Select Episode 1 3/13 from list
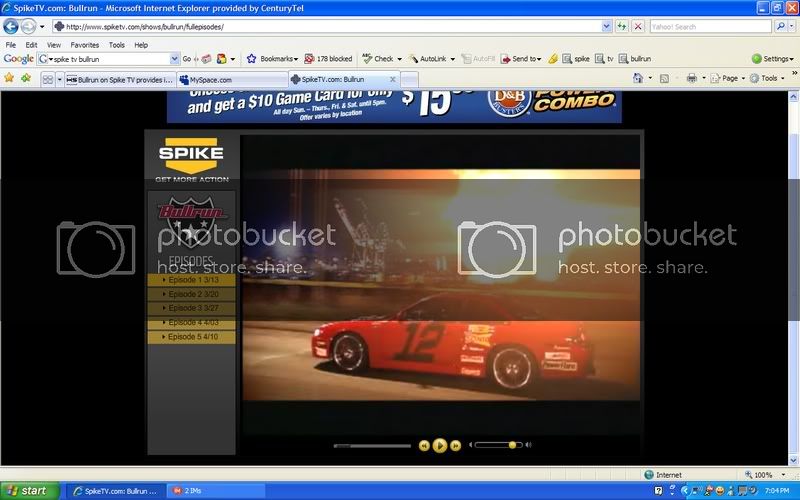This screenshot has width=800, height=500. 191,280
